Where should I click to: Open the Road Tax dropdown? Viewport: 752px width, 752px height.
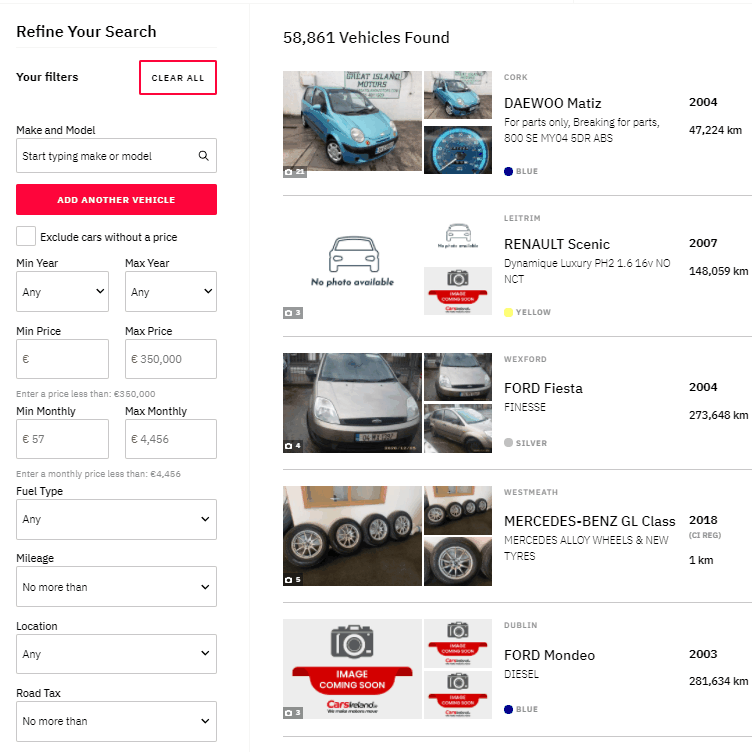116,721
